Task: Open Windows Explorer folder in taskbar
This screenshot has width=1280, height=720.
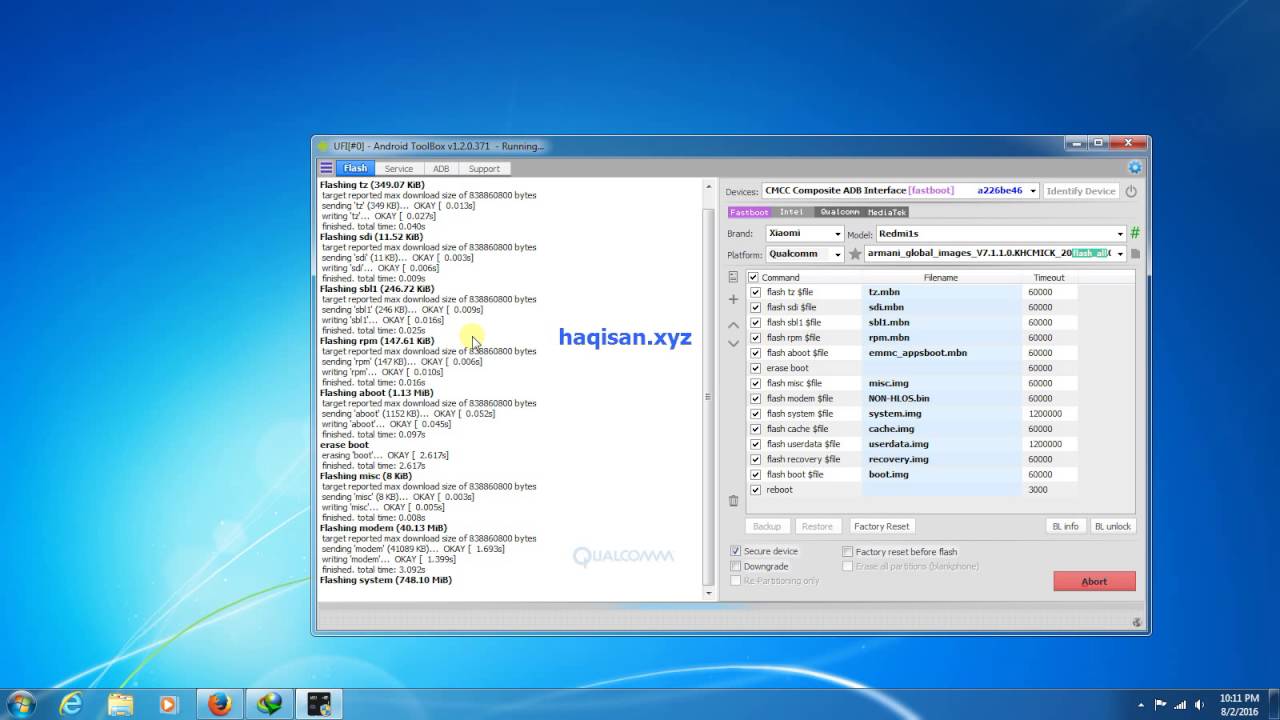Action: [x=120, y=704]
